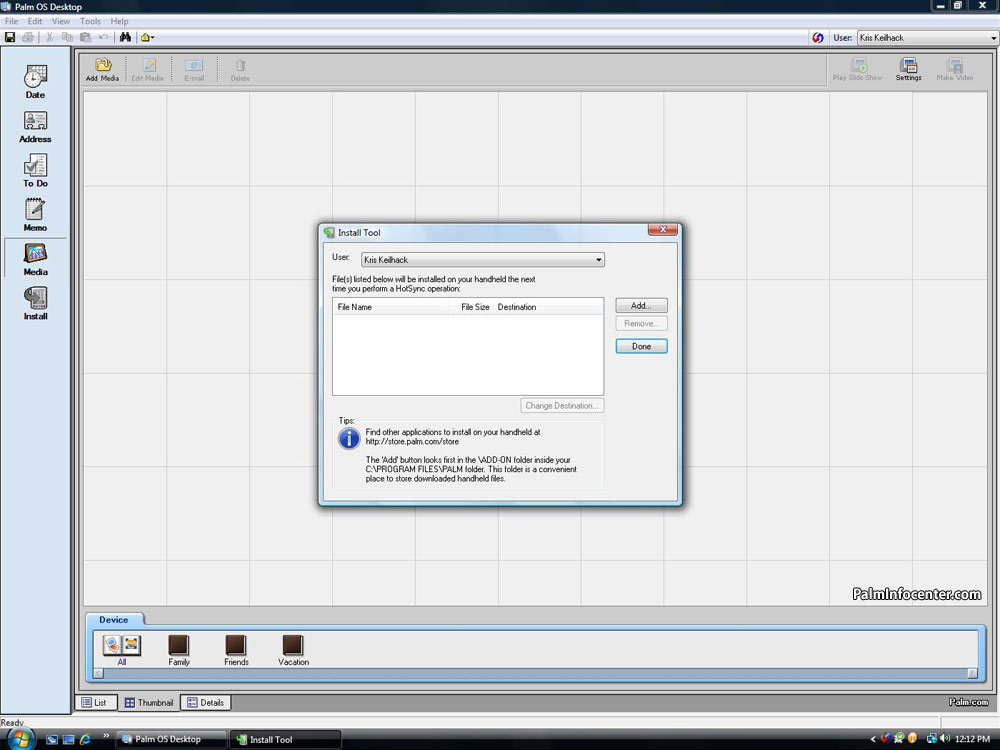Click the Add Media toolbar button

(x=103, y=70)
